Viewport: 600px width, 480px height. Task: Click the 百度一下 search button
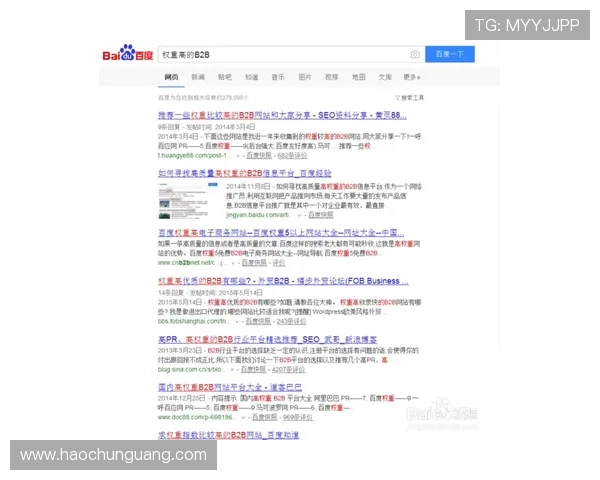coord(450,54)
